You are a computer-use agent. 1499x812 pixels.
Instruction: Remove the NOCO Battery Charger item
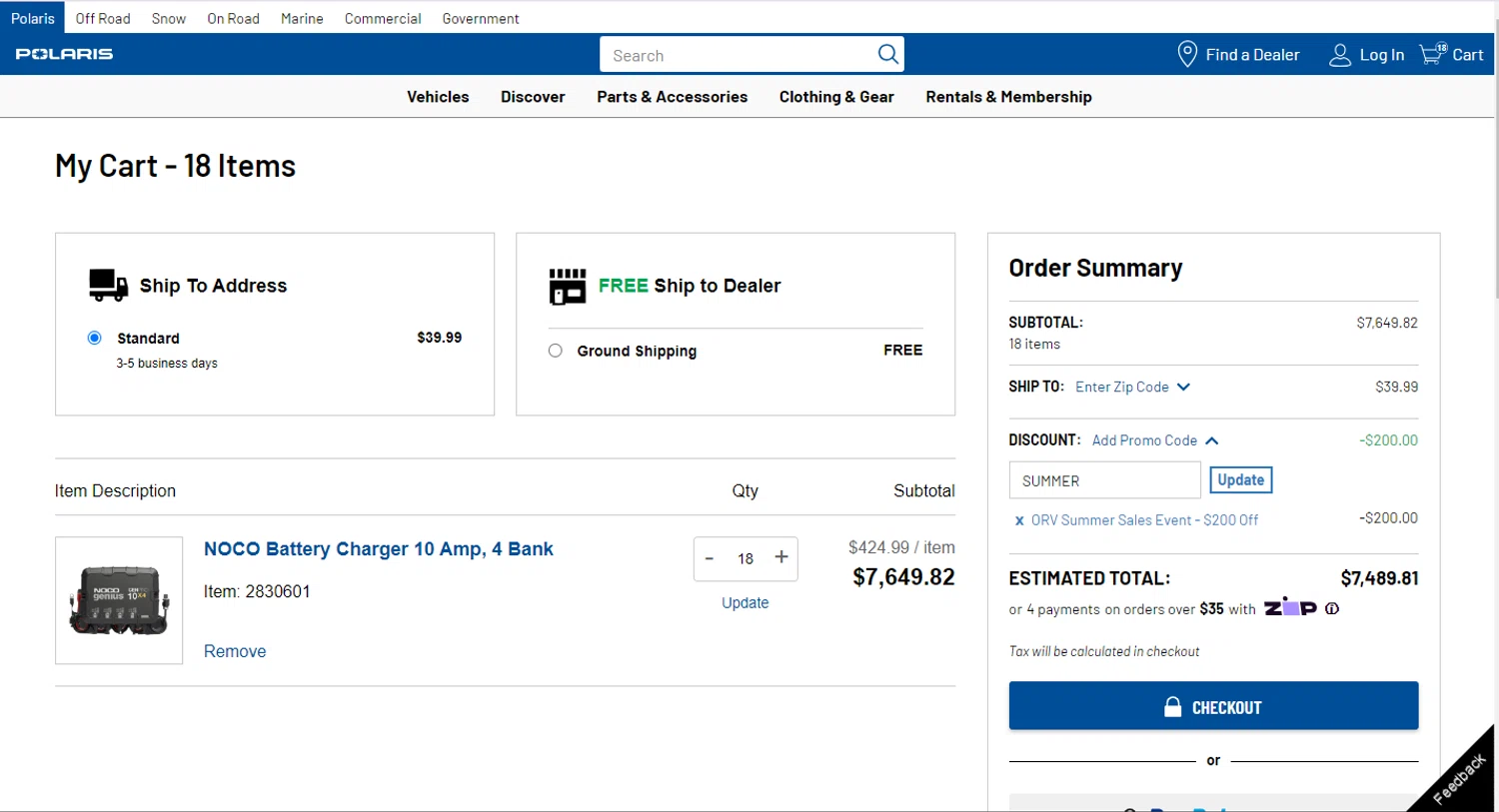[235, 651]
